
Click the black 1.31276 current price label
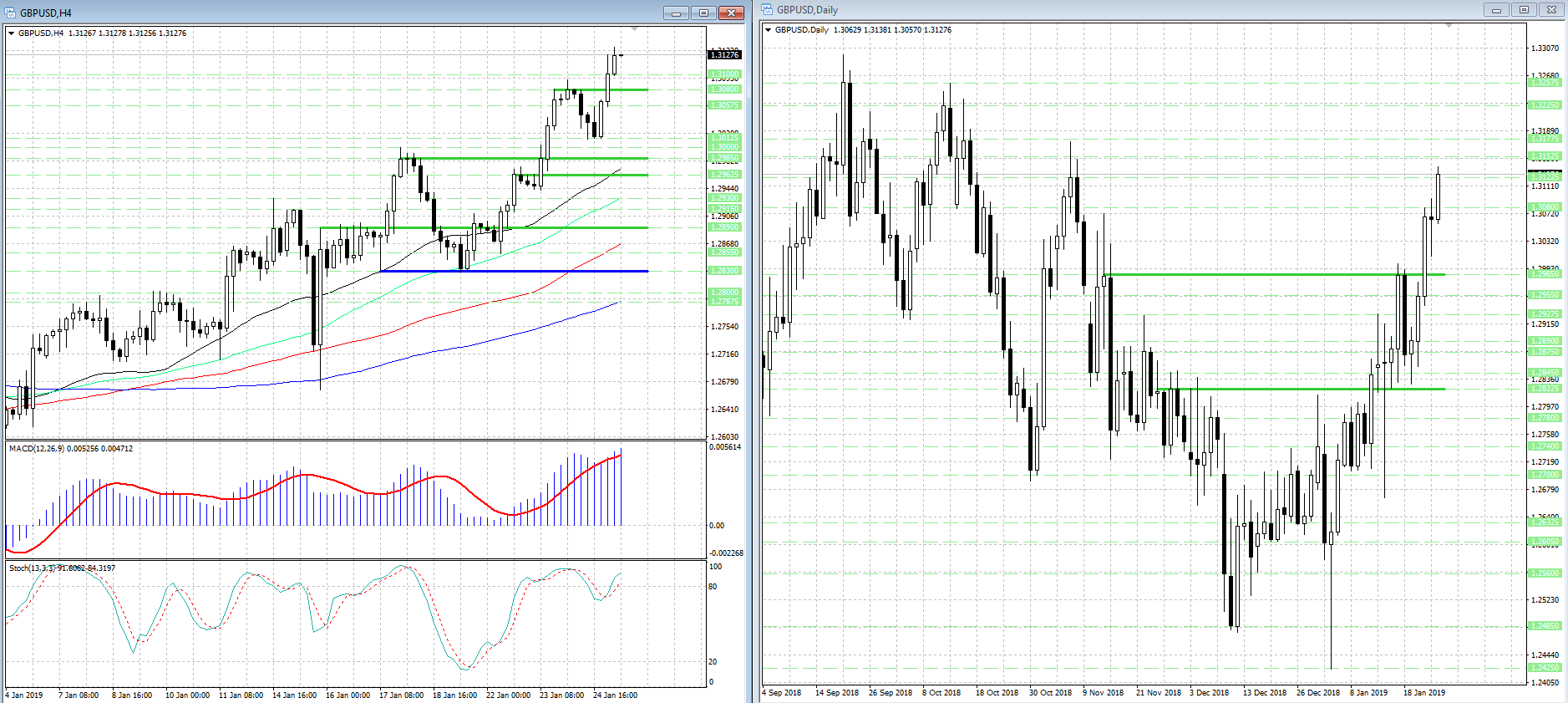coord(724,54)
